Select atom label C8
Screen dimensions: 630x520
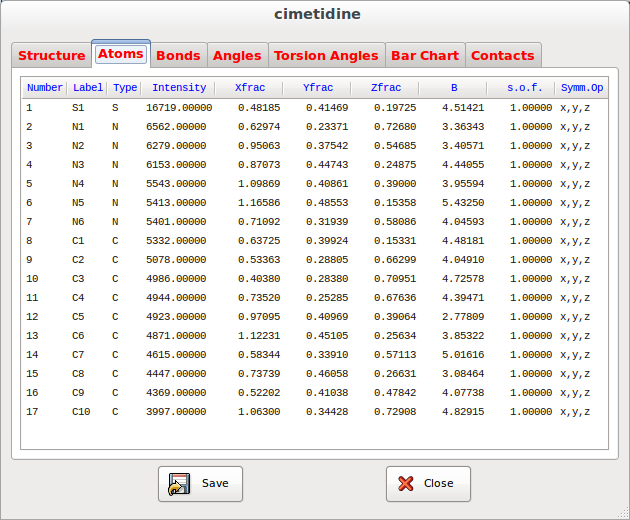pos(78,374)
